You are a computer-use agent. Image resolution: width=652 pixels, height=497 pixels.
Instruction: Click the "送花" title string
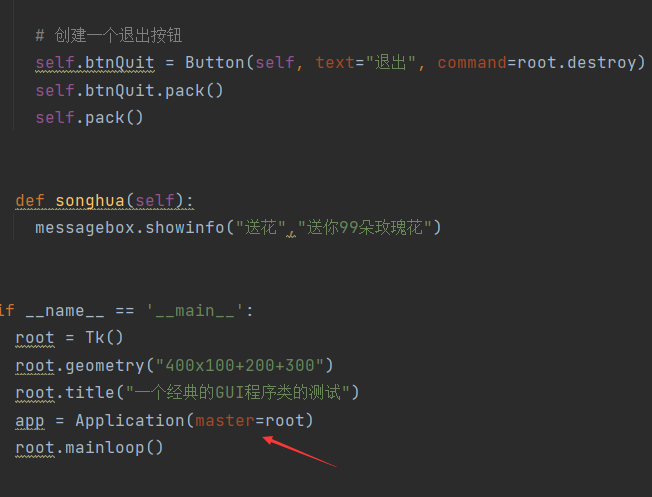(261, 228)
